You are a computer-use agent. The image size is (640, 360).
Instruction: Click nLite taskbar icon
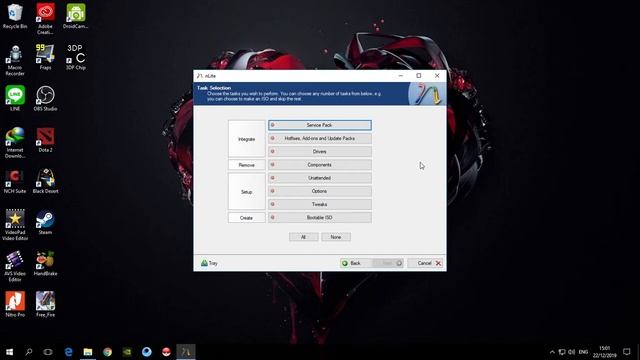click(186, 352)
